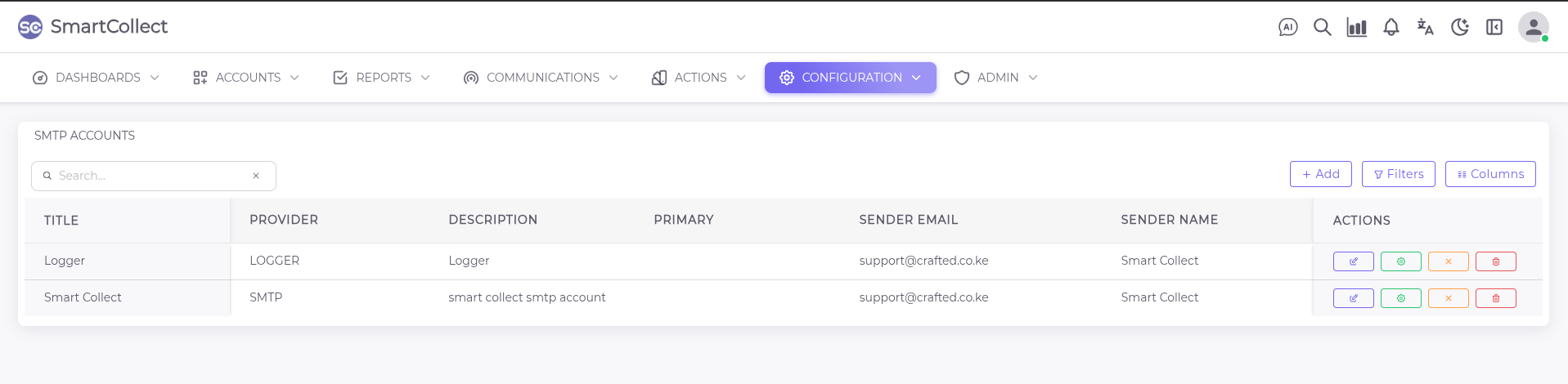Toggle dark mode with the moon icon

point(1459,28)
